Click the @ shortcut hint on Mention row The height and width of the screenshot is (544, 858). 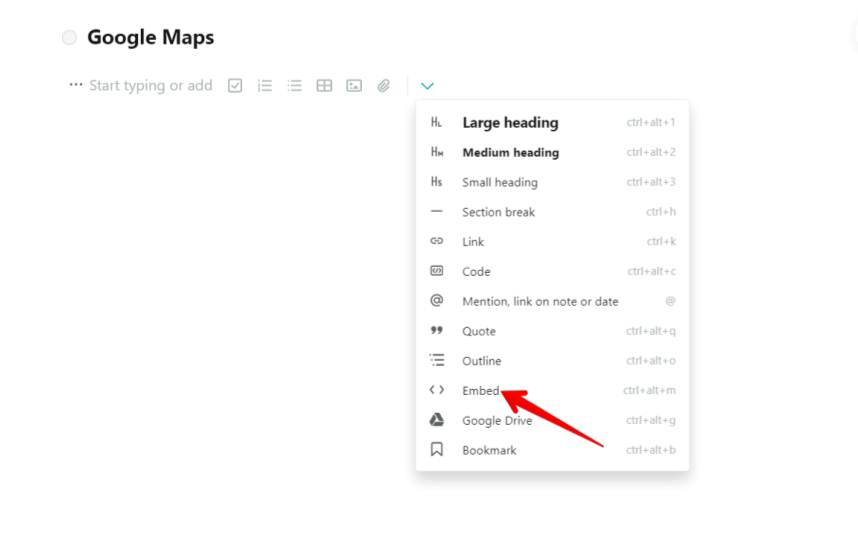point(670,300)
